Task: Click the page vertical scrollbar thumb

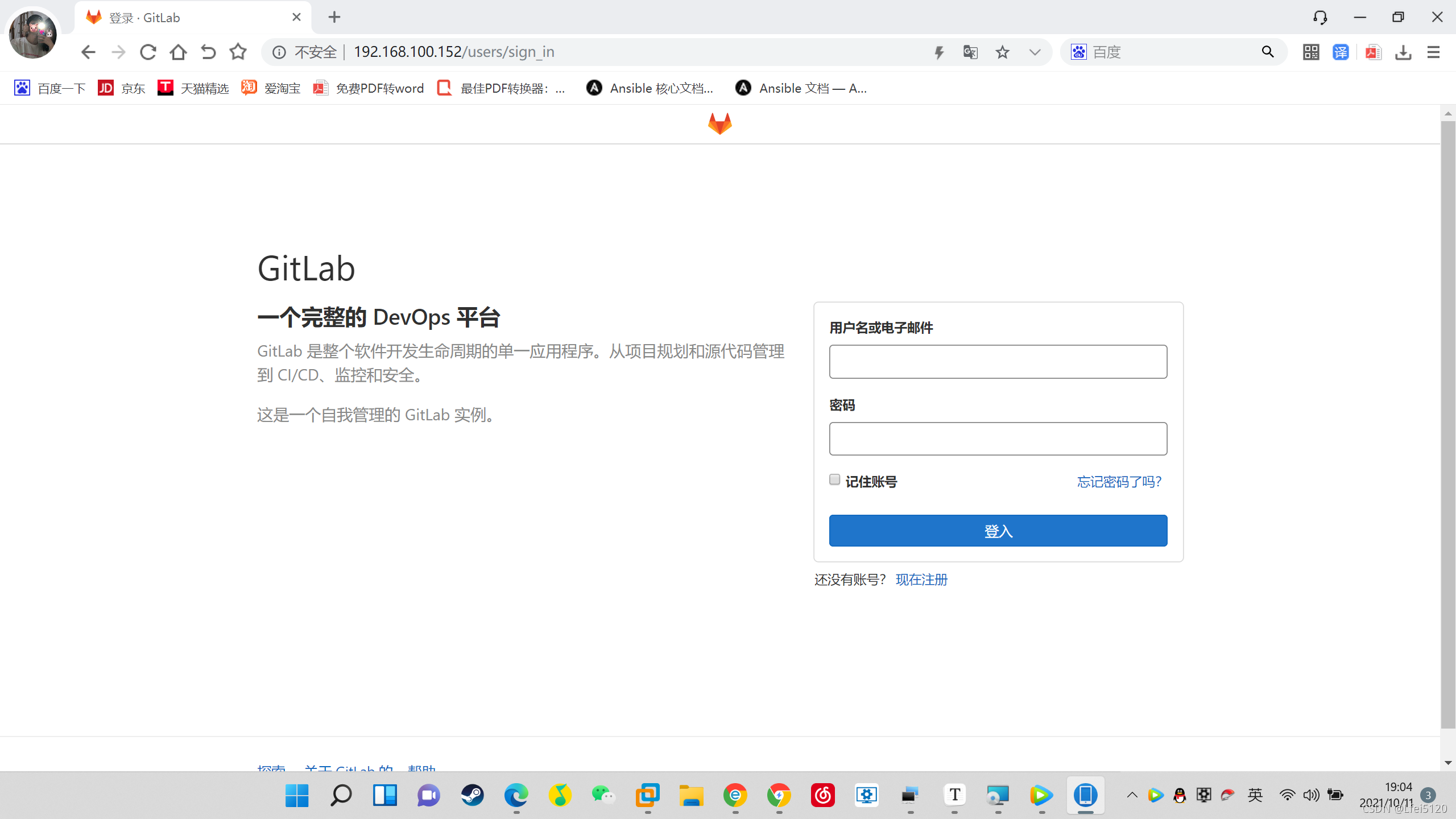Action: click(x=1448, y=424)
